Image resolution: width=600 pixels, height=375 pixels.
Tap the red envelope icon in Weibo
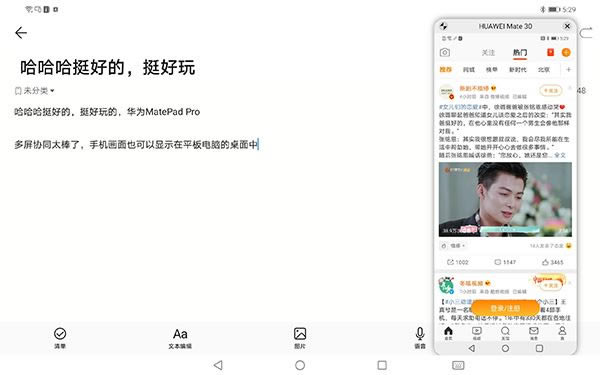[550, 52]
